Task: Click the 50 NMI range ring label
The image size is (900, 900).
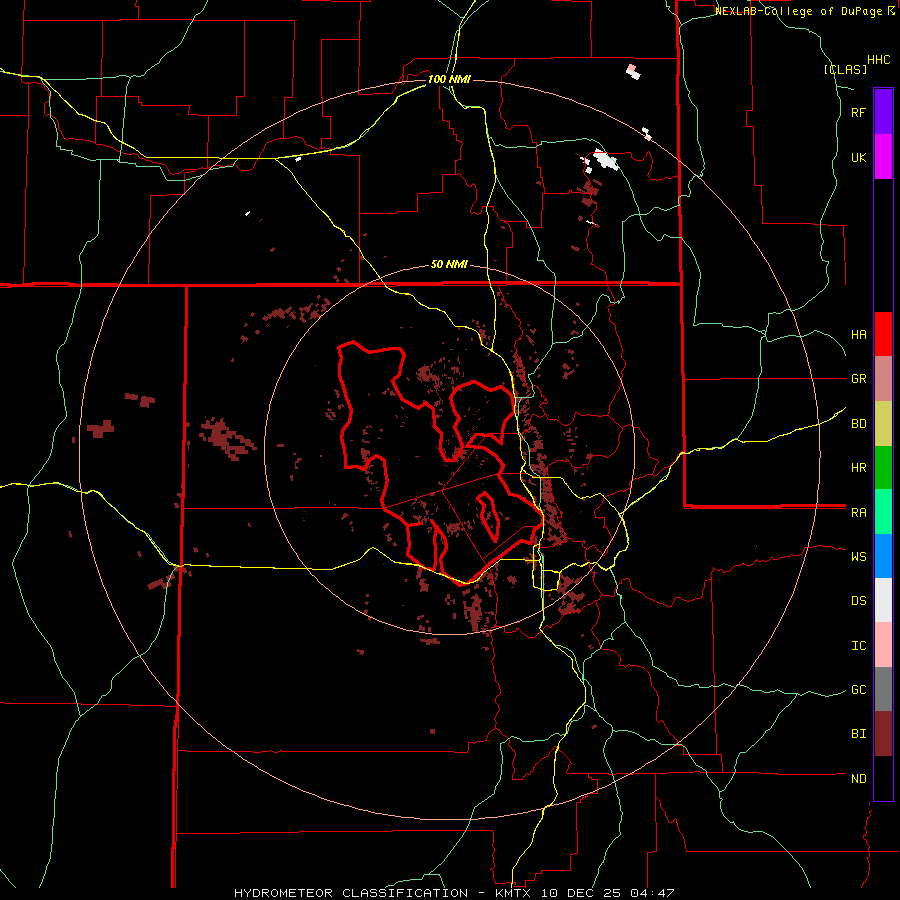Action: (x=449, y=265)
